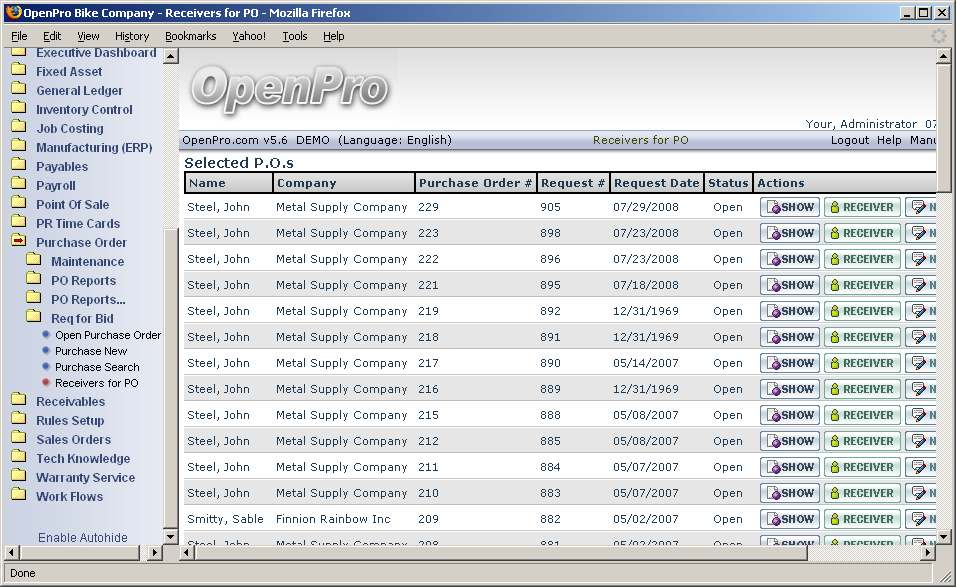Expand the Maintenance subfolder
Image resolution: width=956 pixels, height=587 pixels.
pos(87,262)
